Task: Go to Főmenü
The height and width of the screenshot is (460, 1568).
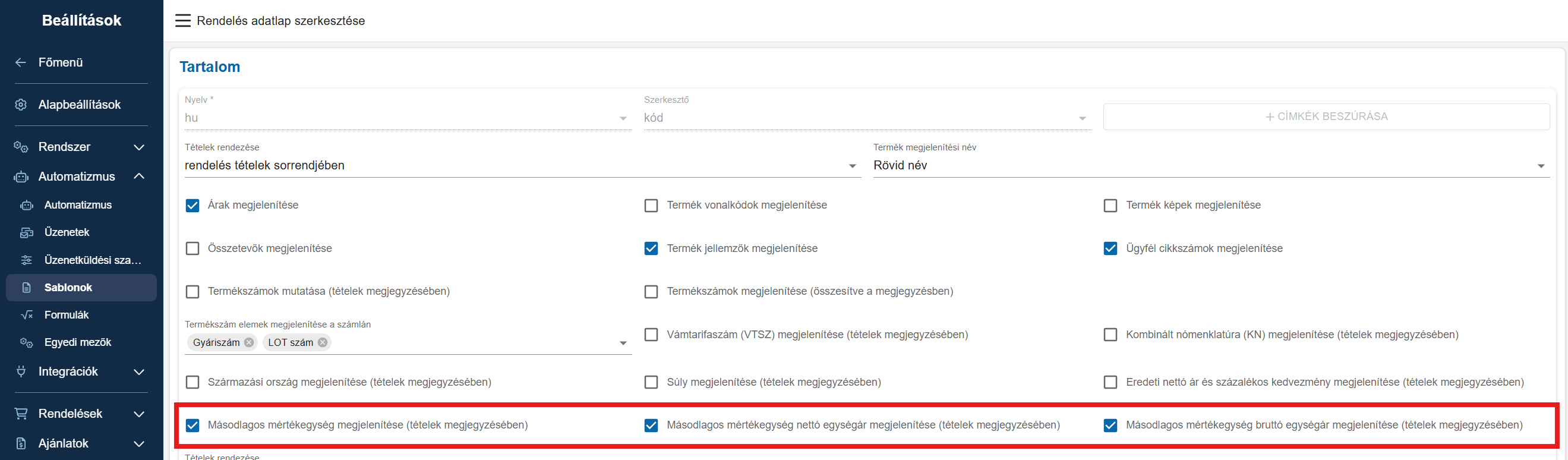Action: point(60,62)
